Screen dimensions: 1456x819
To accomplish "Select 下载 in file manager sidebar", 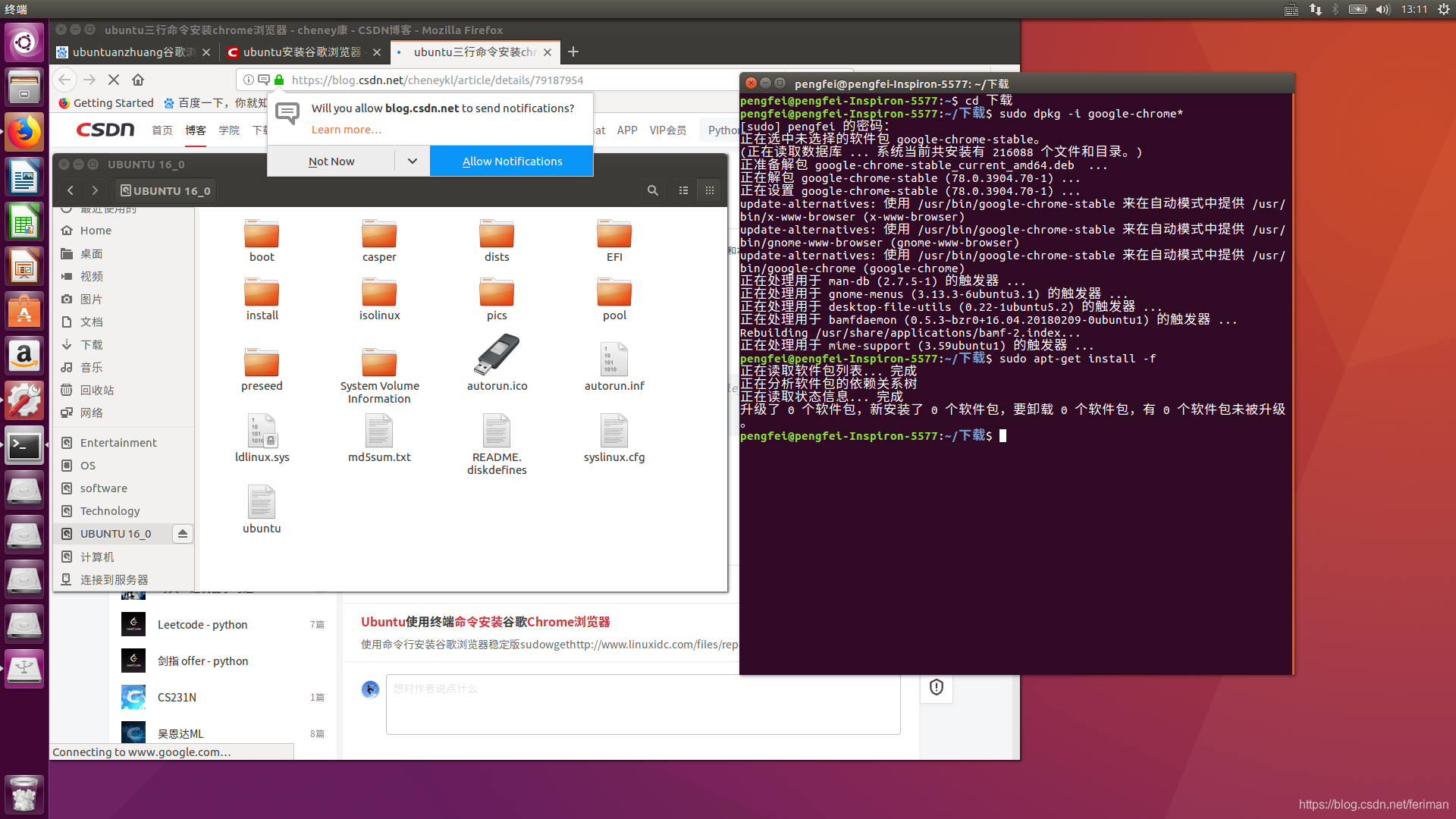I will coord(124,344).
